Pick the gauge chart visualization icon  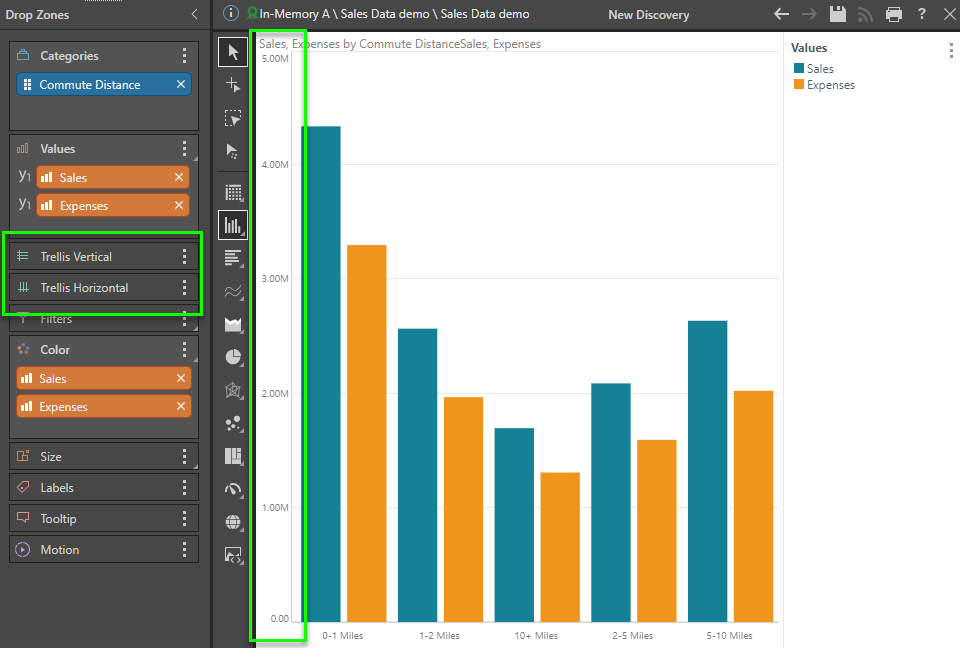(x=233, y=489)
